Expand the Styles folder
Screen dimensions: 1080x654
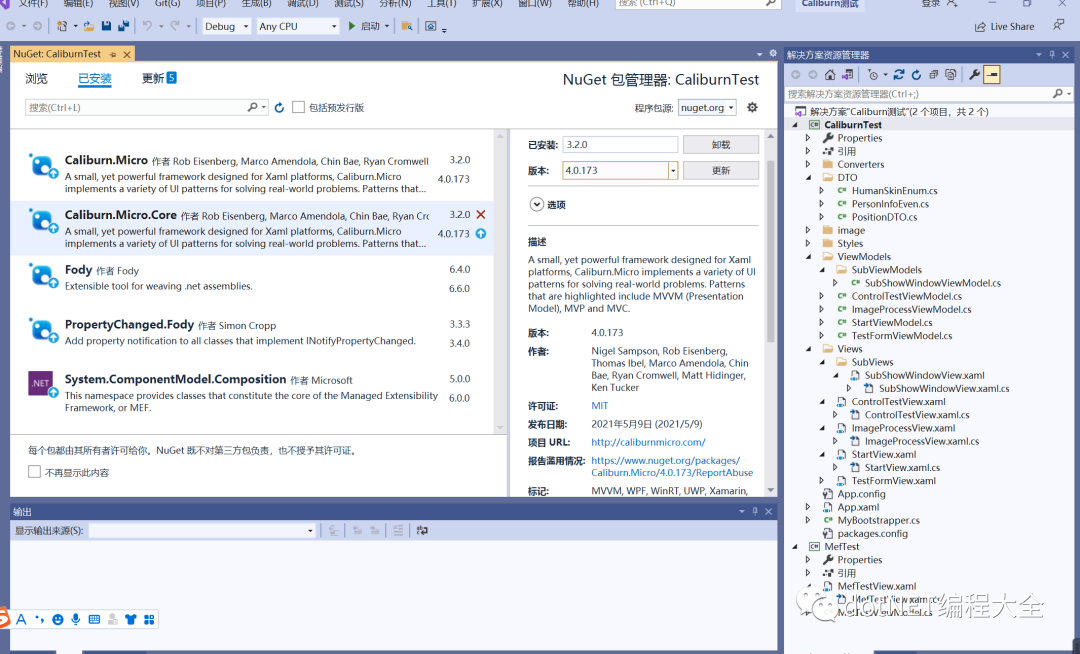point(809,244)
